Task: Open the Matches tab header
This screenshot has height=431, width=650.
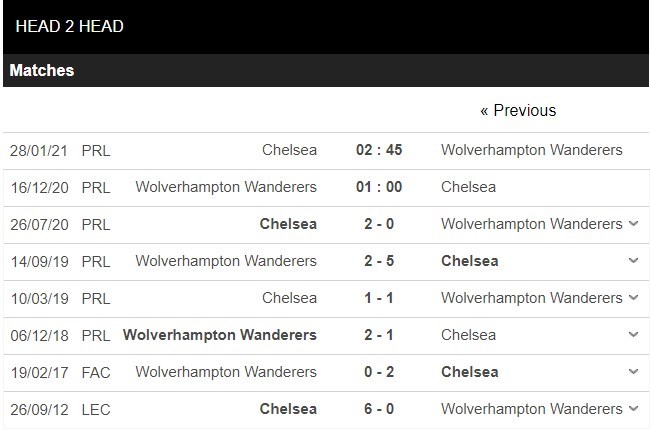Action: tap(42, 71)
